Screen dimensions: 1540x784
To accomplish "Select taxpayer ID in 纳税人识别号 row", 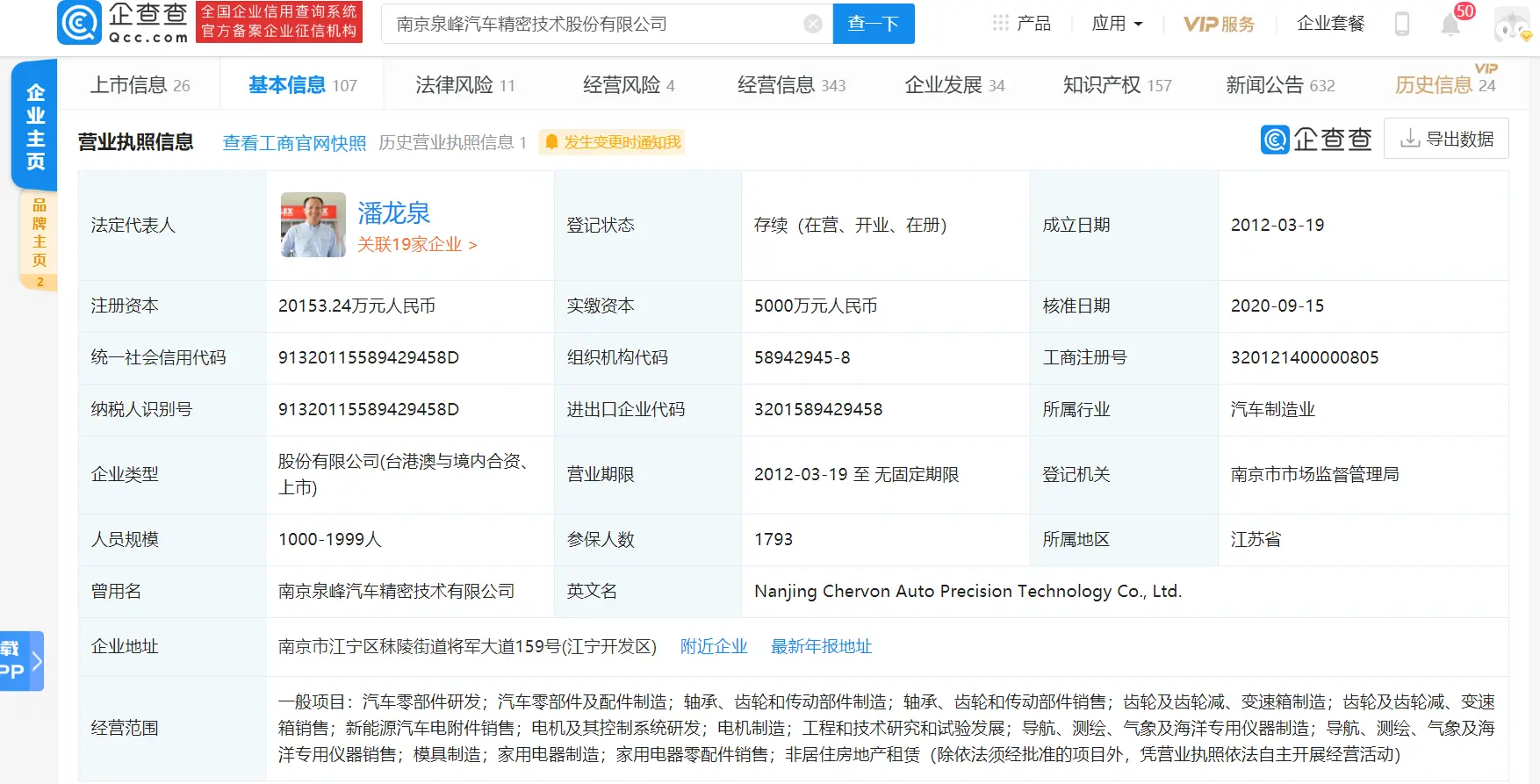I will [x=369, y=409].
